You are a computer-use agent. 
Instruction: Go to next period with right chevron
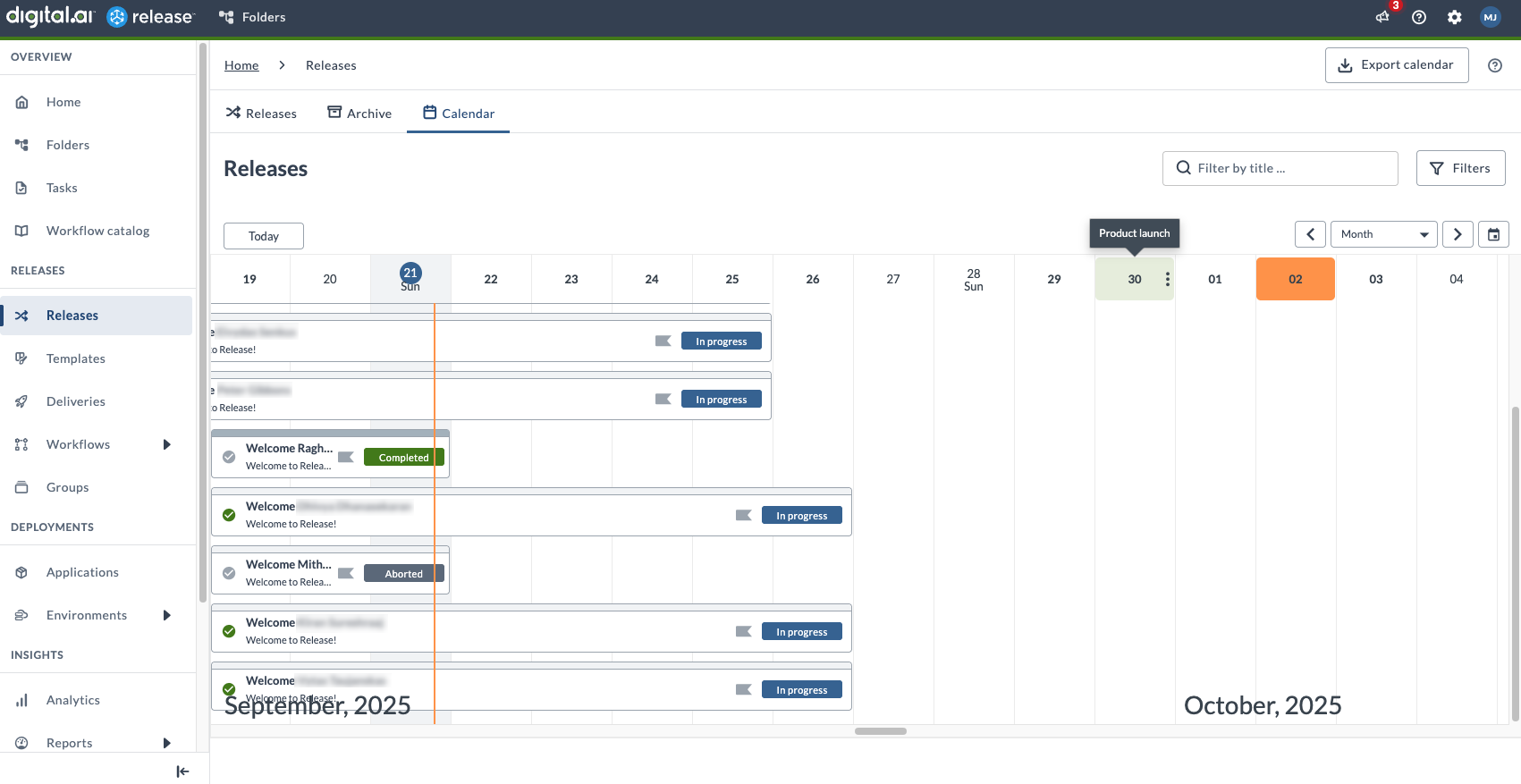(x=1458, y=234)
